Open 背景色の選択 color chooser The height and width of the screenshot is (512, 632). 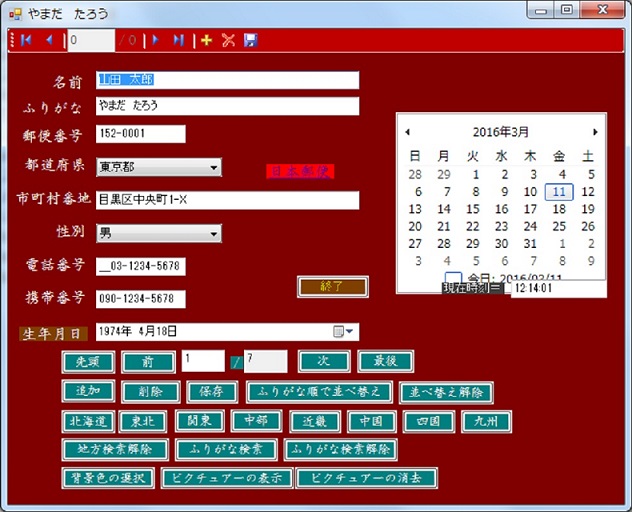108,478
